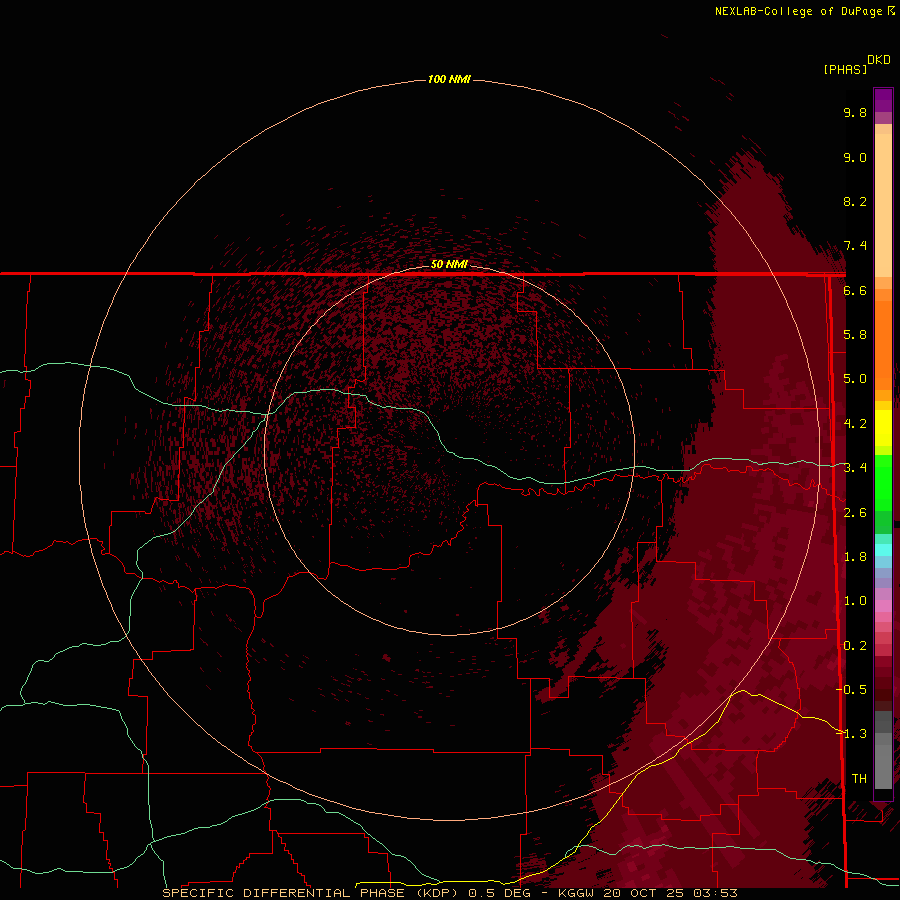Click the TH threshold label on scale
Screen dimensions: 900x900
coord(859,779)
